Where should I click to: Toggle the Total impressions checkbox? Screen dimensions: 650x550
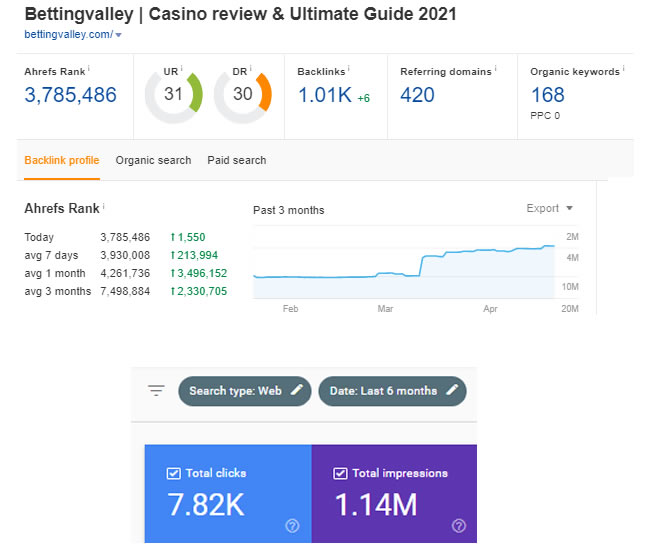coord(339,473)
